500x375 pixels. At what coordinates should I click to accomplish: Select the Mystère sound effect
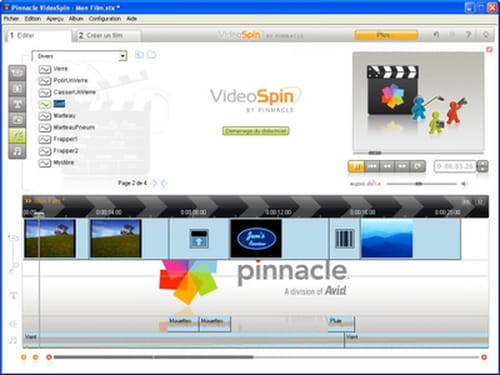click(57, 162)
